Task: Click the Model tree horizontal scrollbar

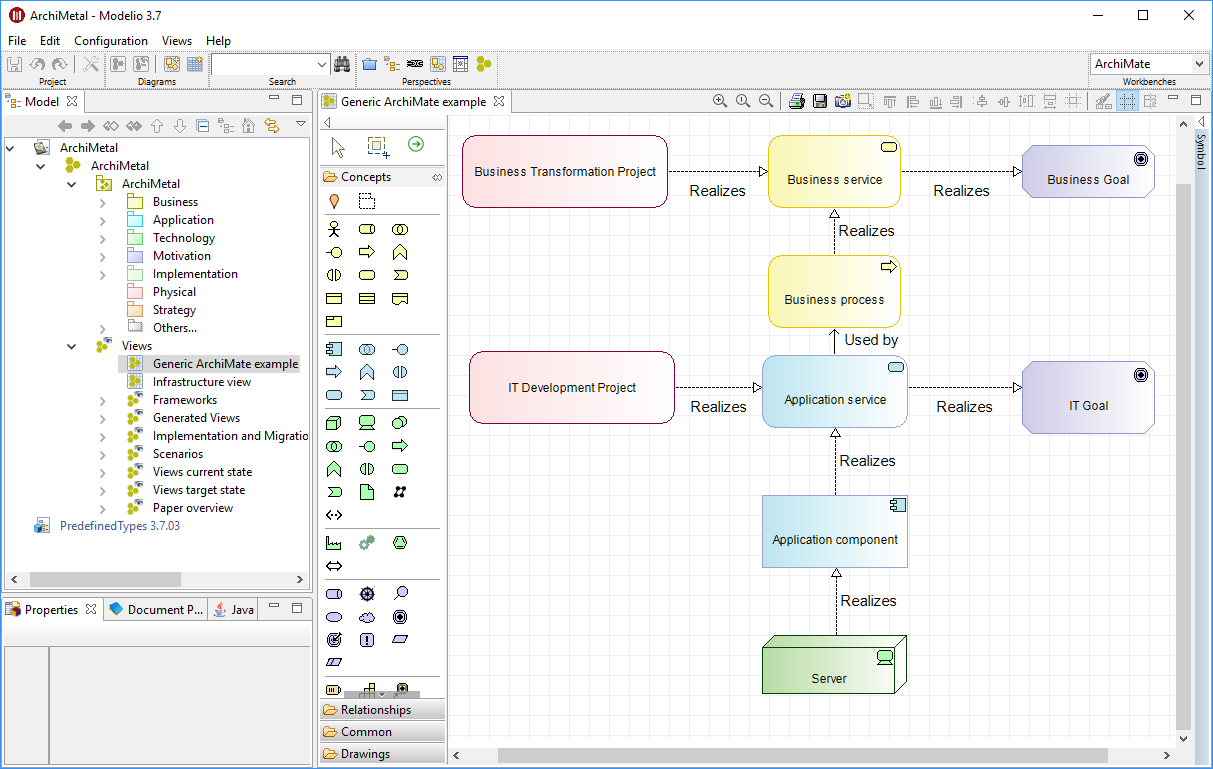Action: click(x=105, y=579)
